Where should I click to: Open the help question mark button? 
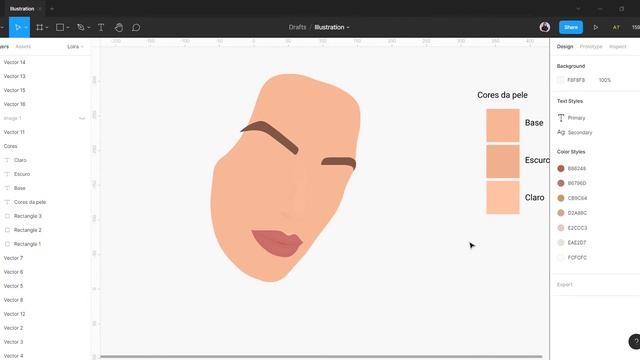click(x=635, y=342)
